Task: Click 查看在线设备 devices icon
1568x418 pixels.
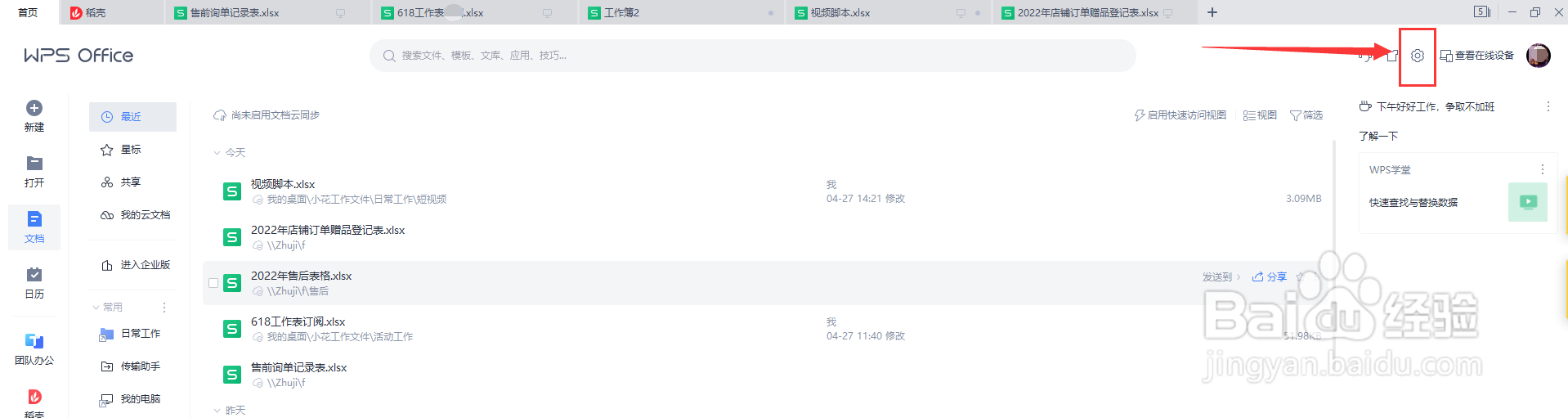Action: 1446,56
